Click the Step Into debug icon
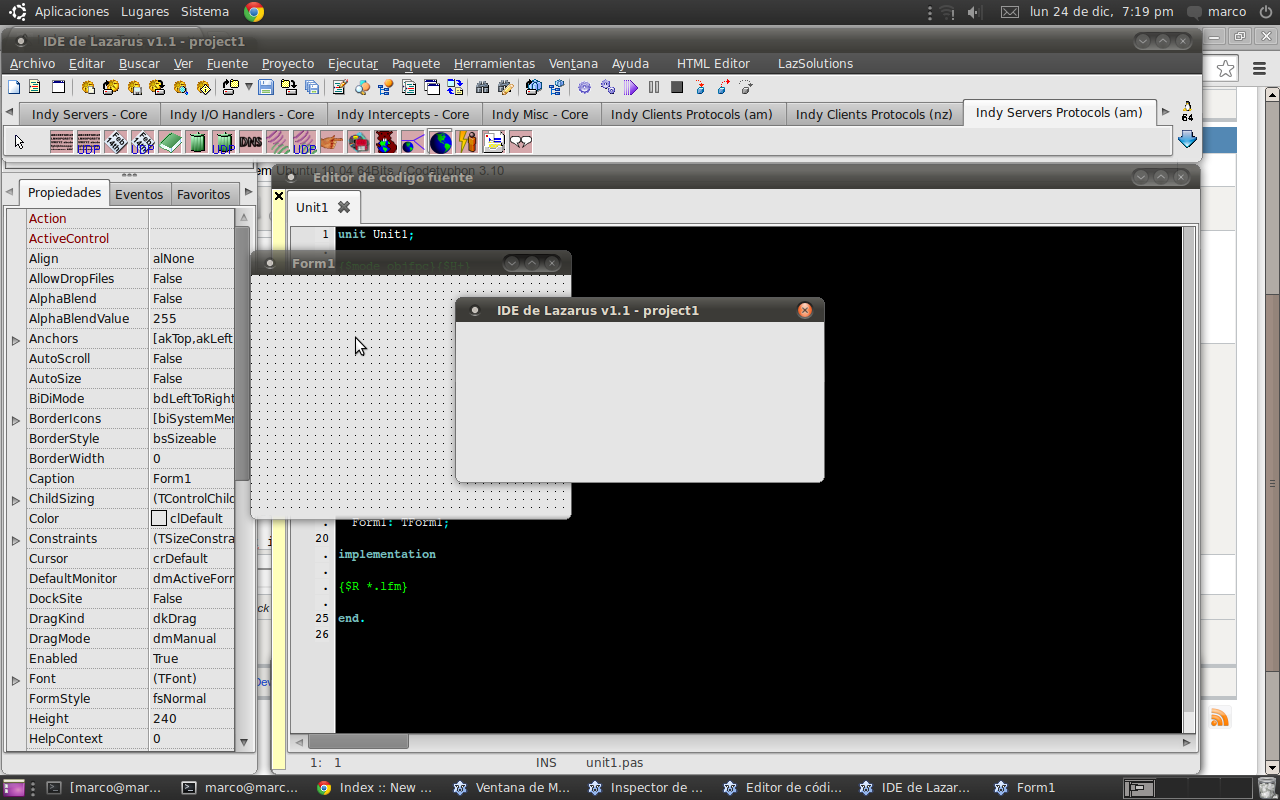The width and height of the screenshot is (1280, 800). (700, 87)
